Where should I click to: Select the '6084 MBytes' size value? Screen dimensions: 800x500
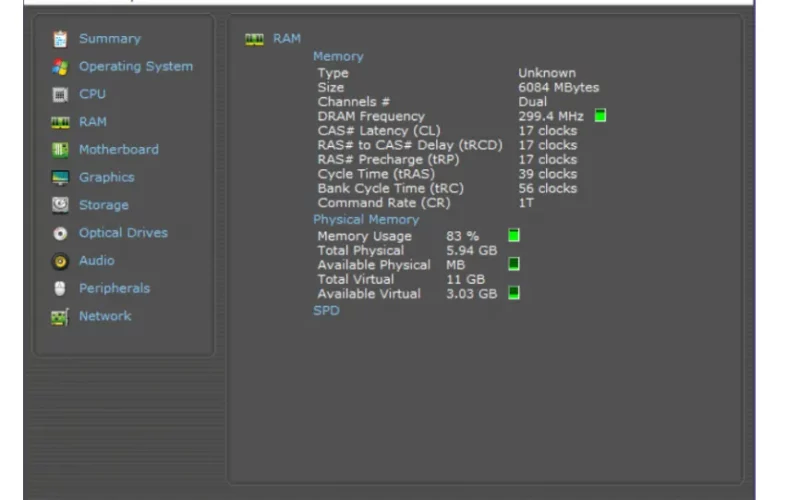pos(559,88)
